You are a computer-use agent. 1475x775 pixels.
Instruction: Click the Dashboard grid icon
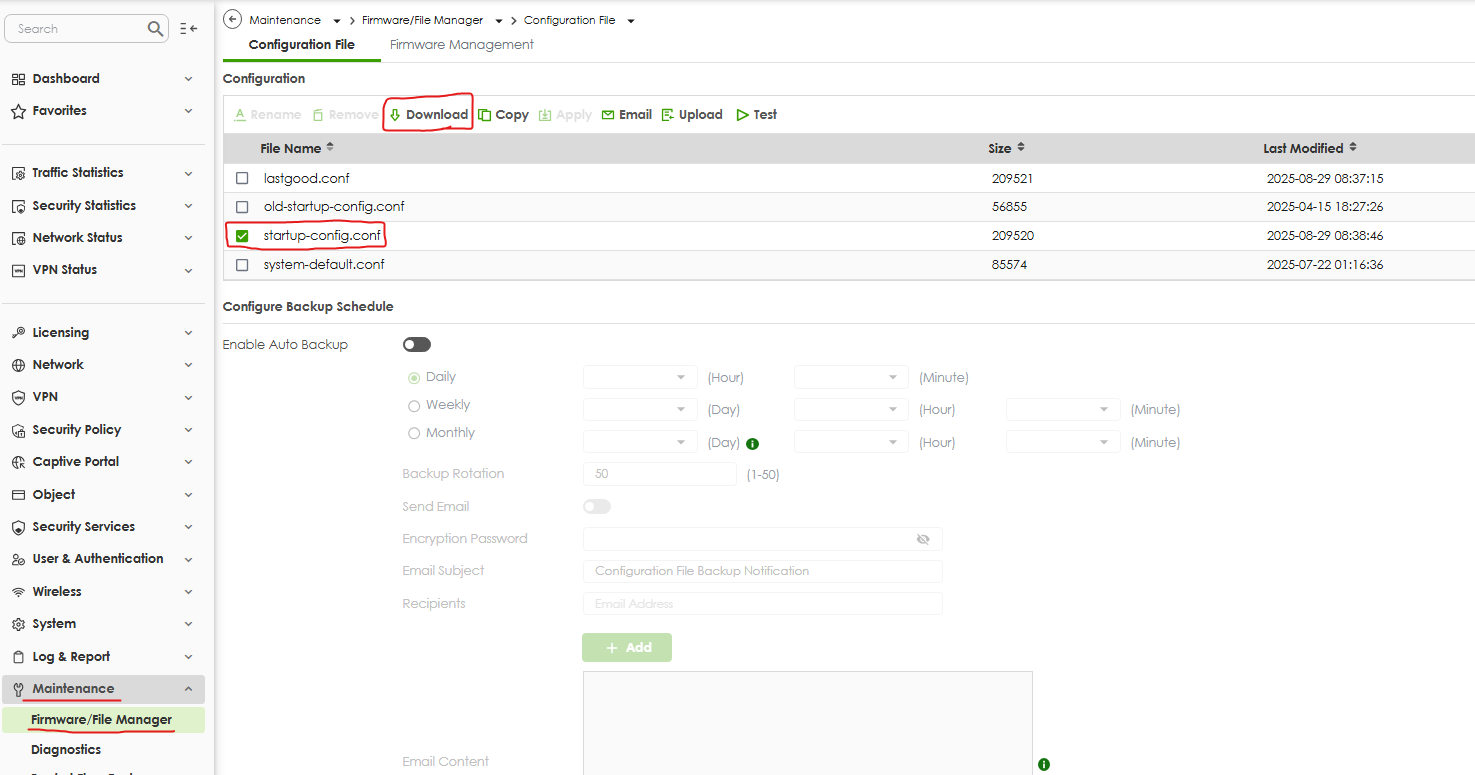point(18,79)
